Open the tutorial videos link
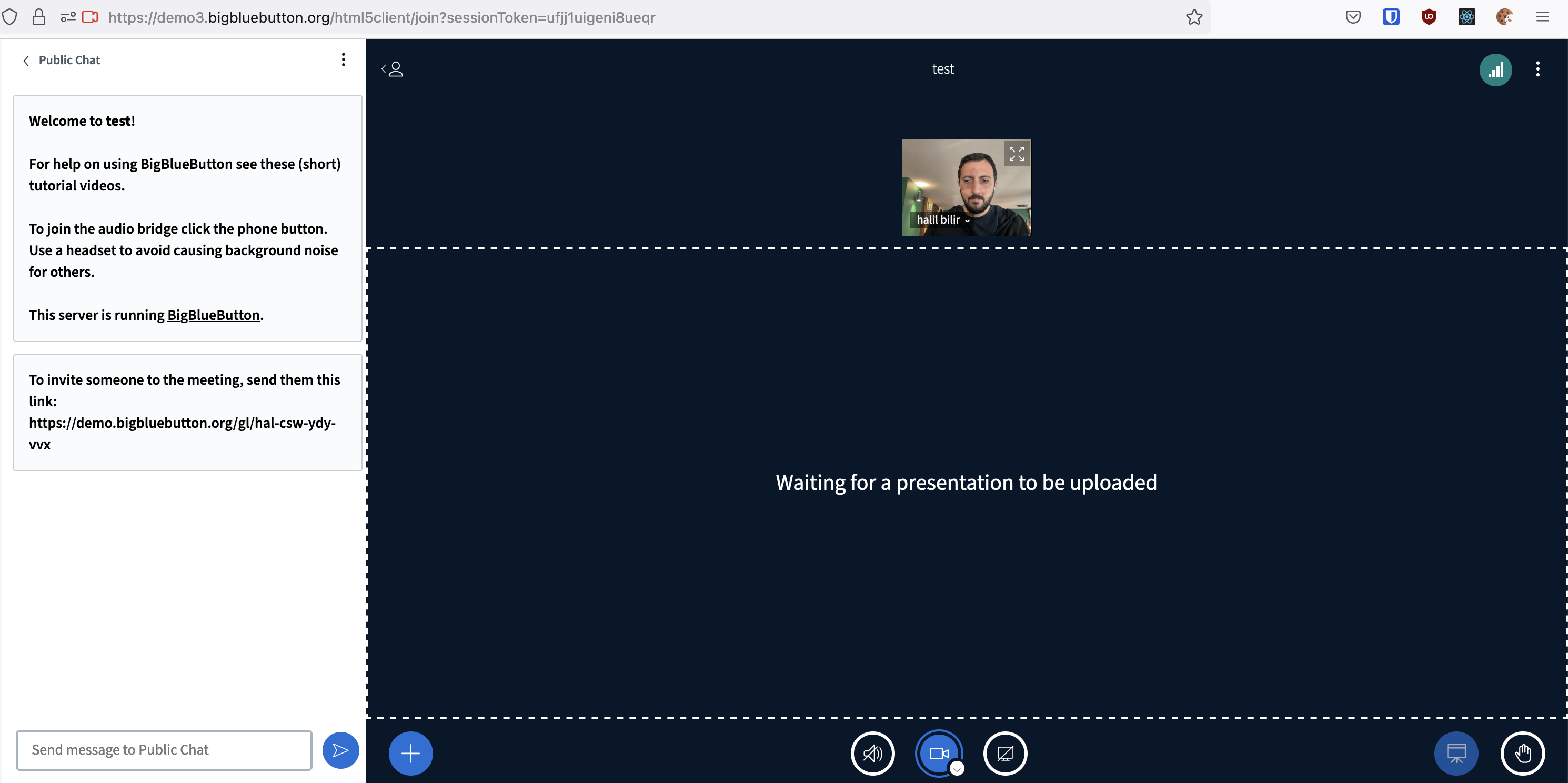Screen dimensions: 1568x783 pos(75,186)
